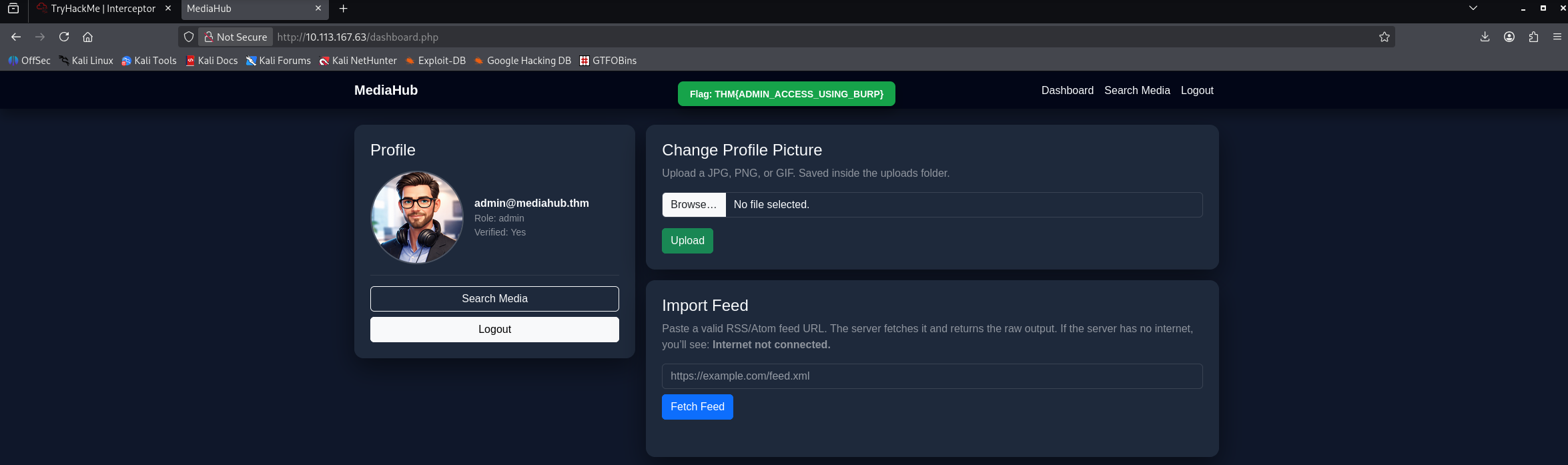This screenshot has width=1568, height=465.
Task: Open the Exploit-DB bookmark
Action: click(x=435, y=61)
